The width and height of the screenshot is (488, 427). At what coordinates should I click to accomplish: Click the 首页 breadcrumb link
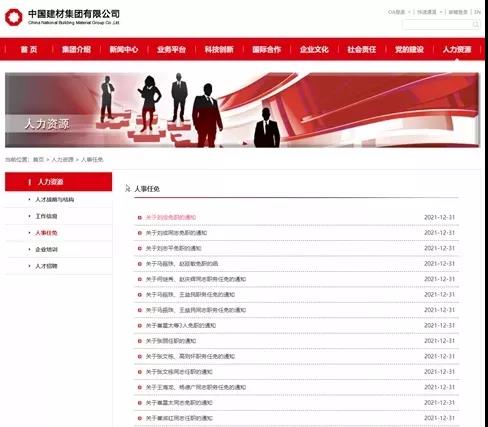click(38, 160)
